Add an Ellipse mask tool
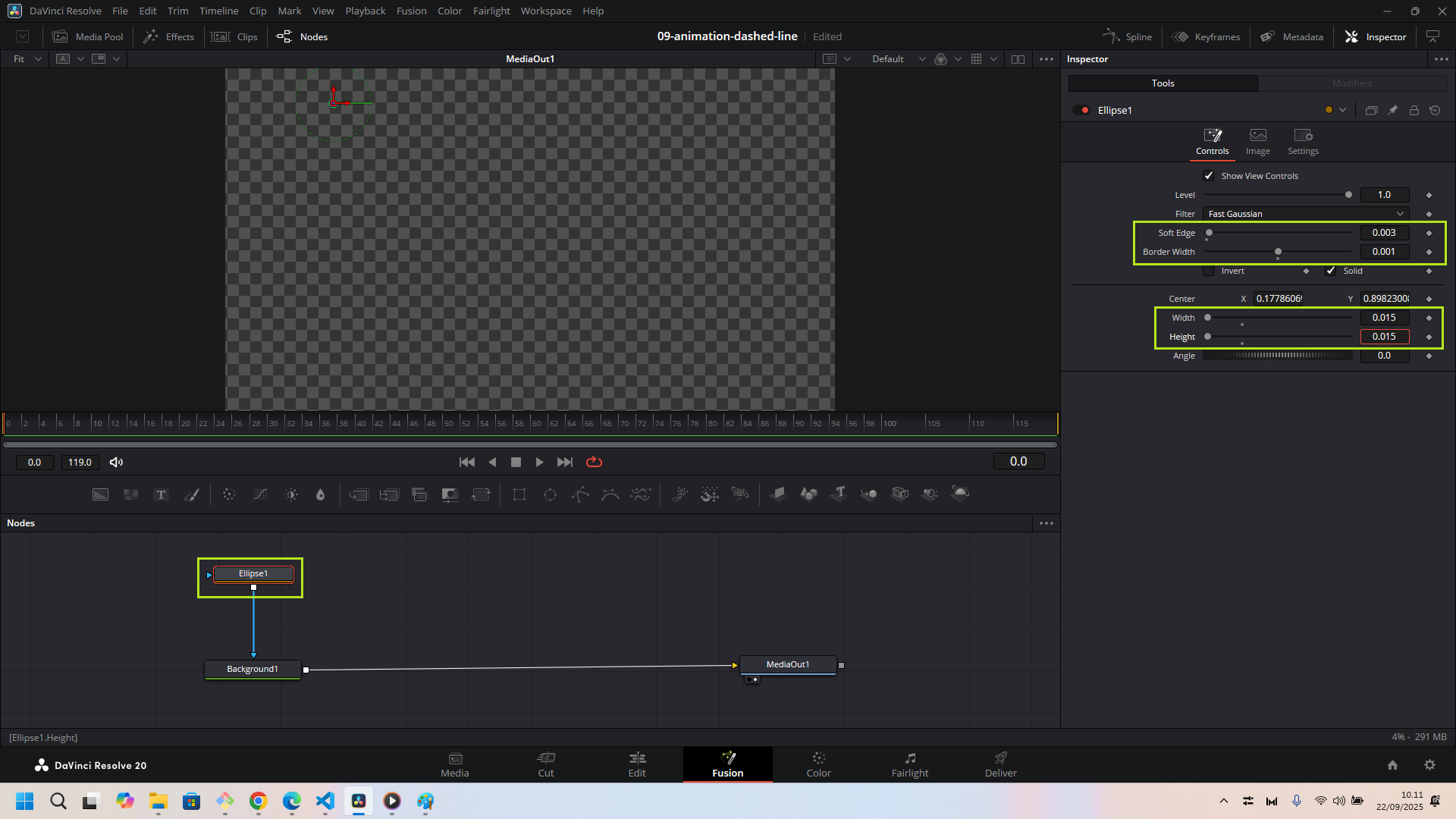The width and height of the screenshot is (1456, 819). tap(550, 494)
